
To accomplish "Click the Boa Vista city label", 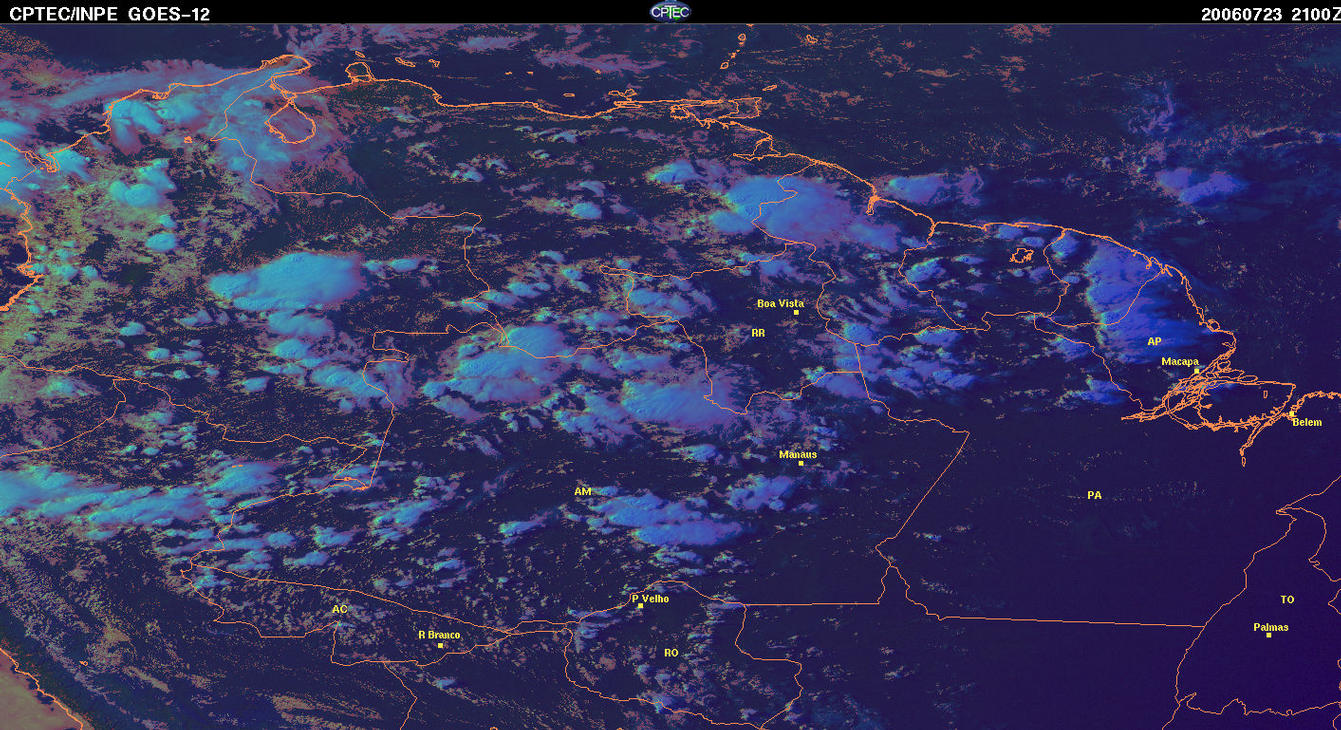I will pos(780,303).
